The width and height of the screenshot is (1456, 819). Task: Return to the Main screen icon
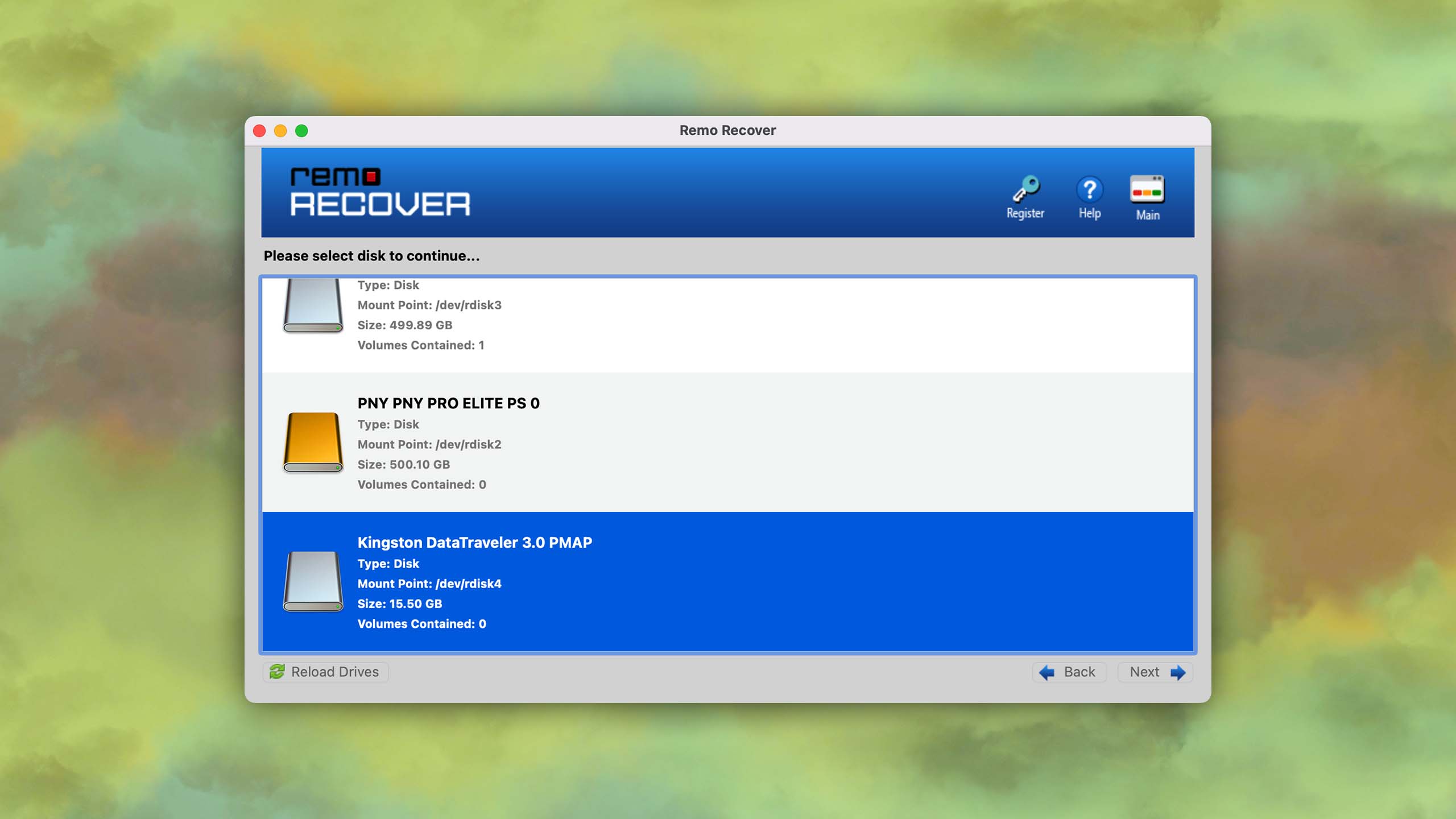point(1147,189)
